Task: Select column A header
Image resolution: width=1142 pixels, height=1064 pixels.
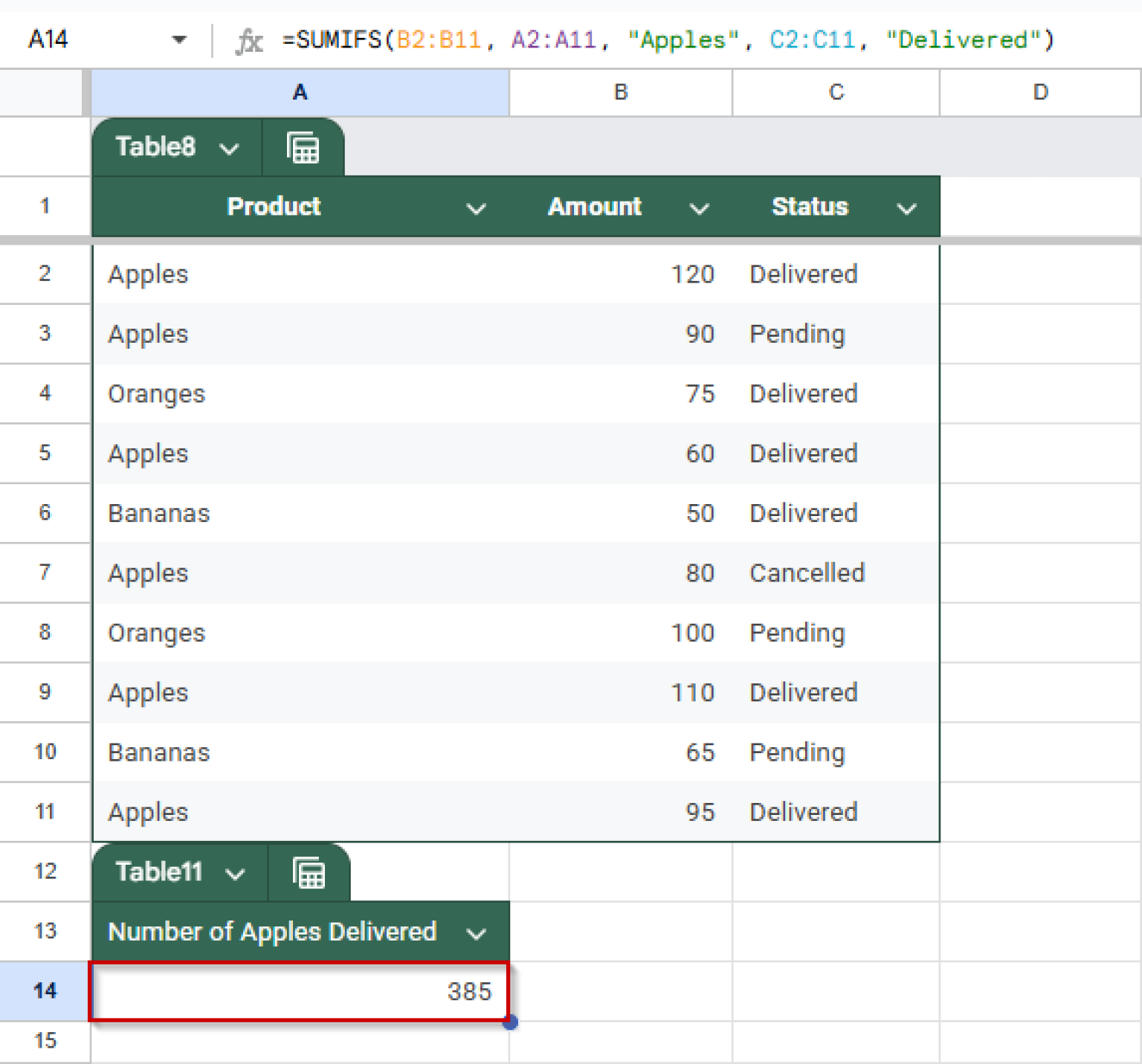Action: (300, 92)
